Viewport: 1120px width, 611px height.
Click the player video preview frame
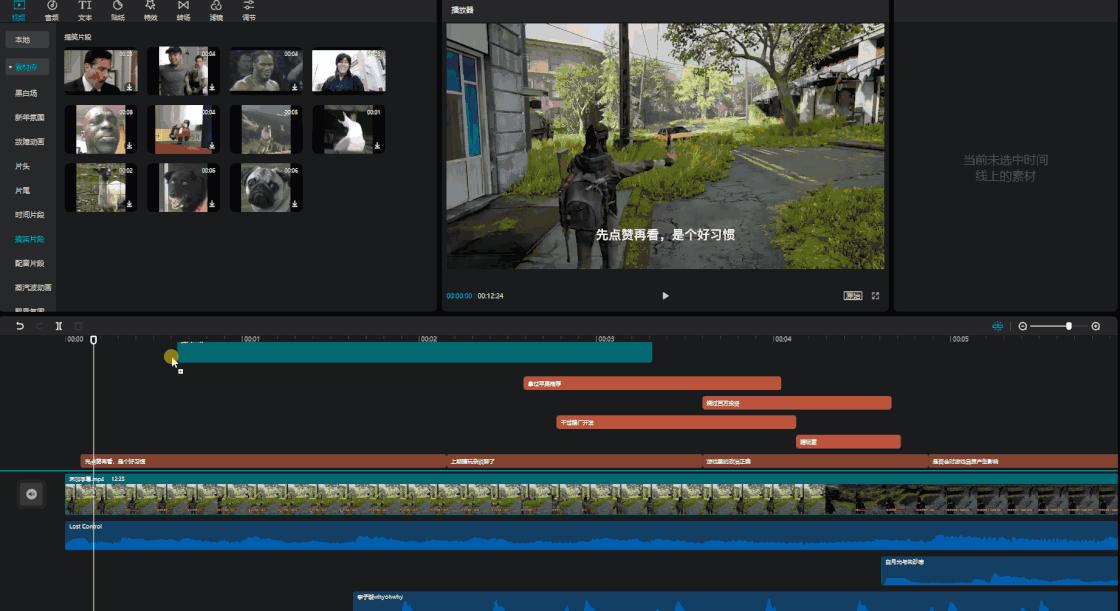pyautogui.click(x=665, y=146)
